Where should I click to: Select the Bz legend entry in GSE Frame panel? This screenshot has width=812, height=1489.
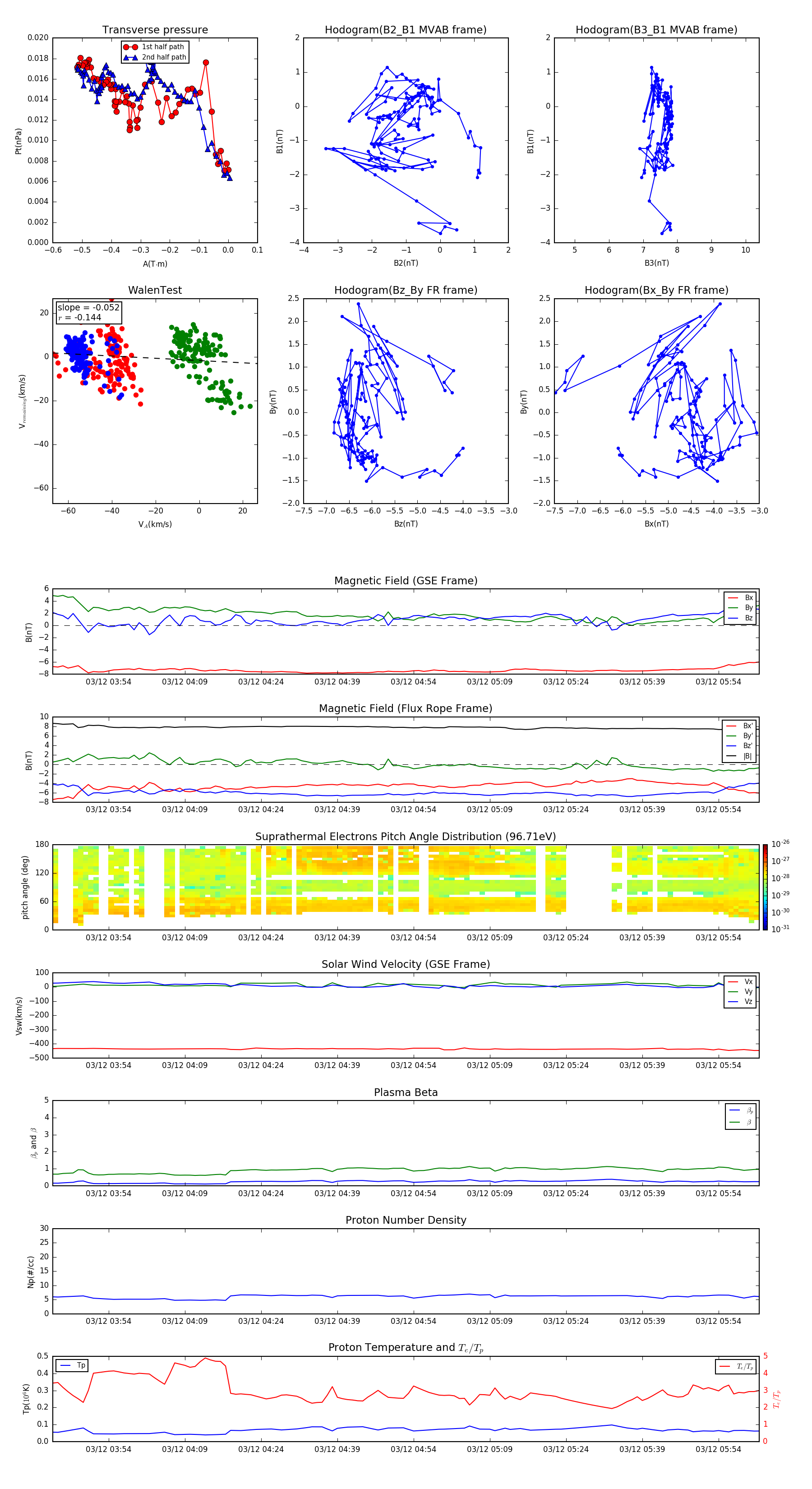point(741,618)
